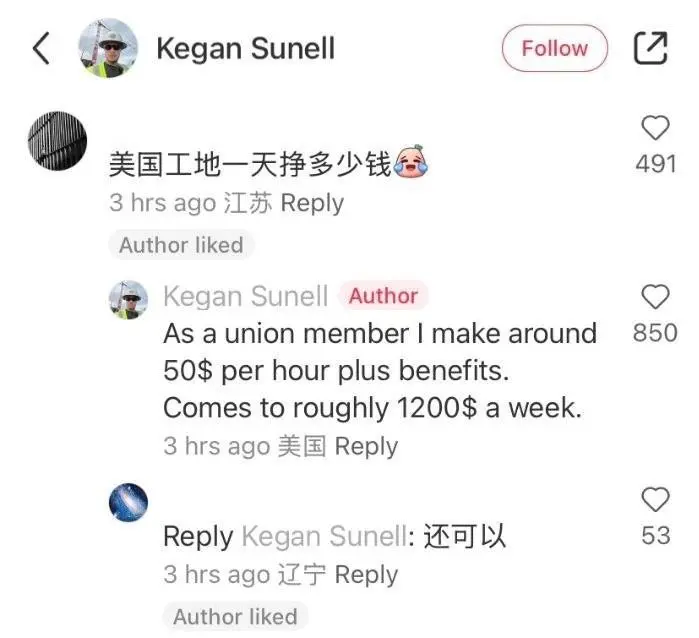Open Kegan Sunell name in page header
This screenshot has height=638, width=699.
click(246, 49)
